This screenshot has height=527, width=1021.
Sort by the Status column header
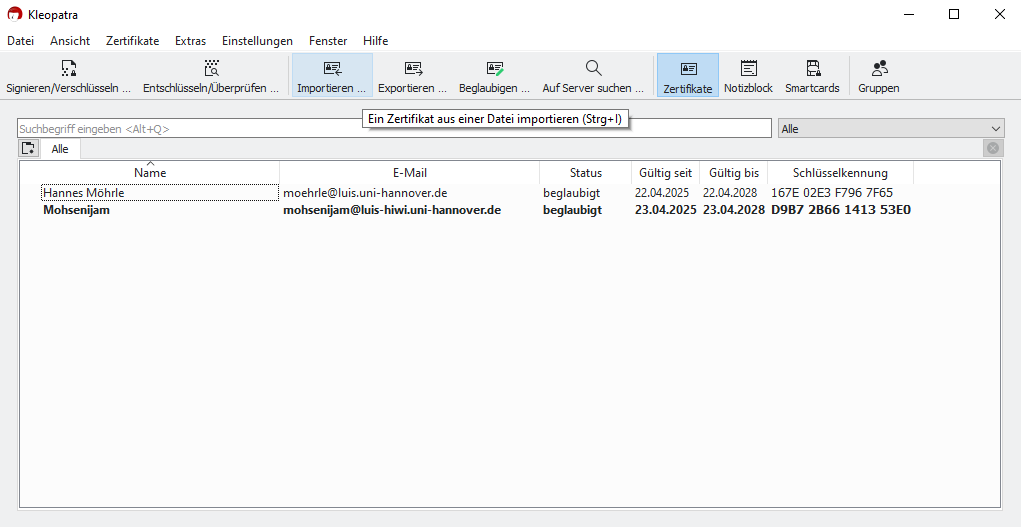click(x=585, y=173)
